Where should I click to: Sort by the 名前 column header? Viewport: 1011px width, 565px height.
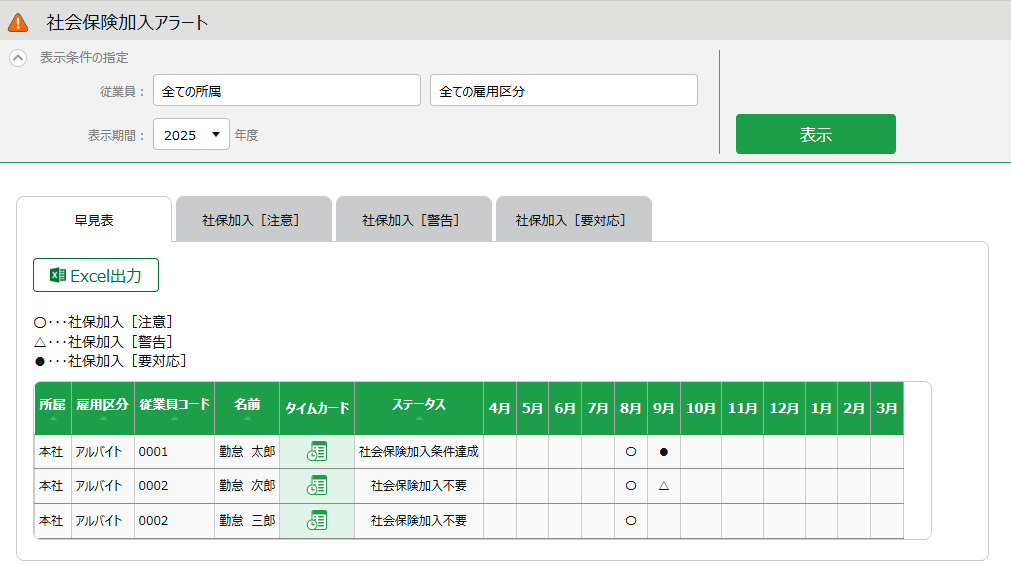pos(247,408)
